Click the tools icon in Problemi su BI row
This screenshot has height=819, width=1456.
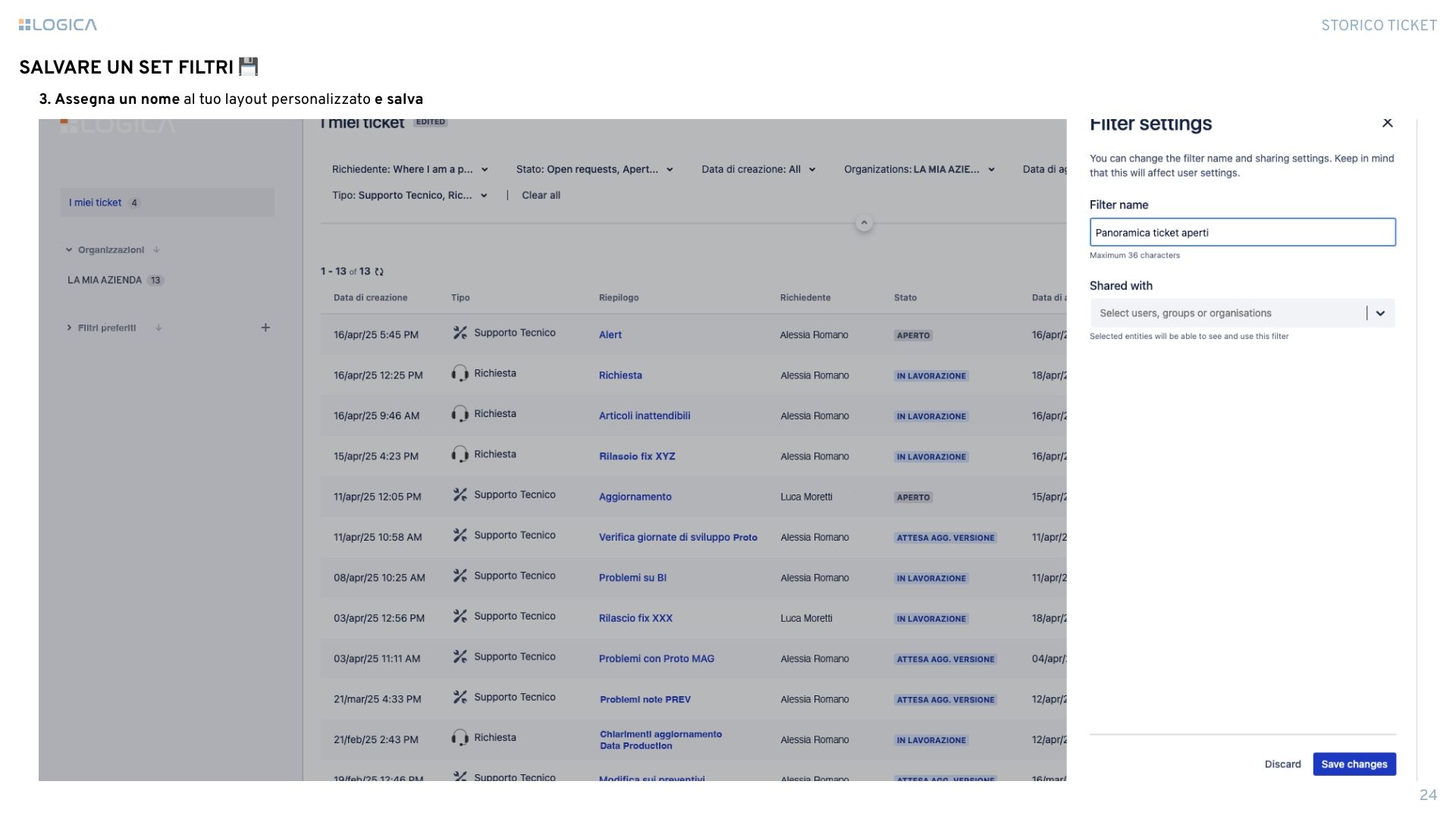460,576
